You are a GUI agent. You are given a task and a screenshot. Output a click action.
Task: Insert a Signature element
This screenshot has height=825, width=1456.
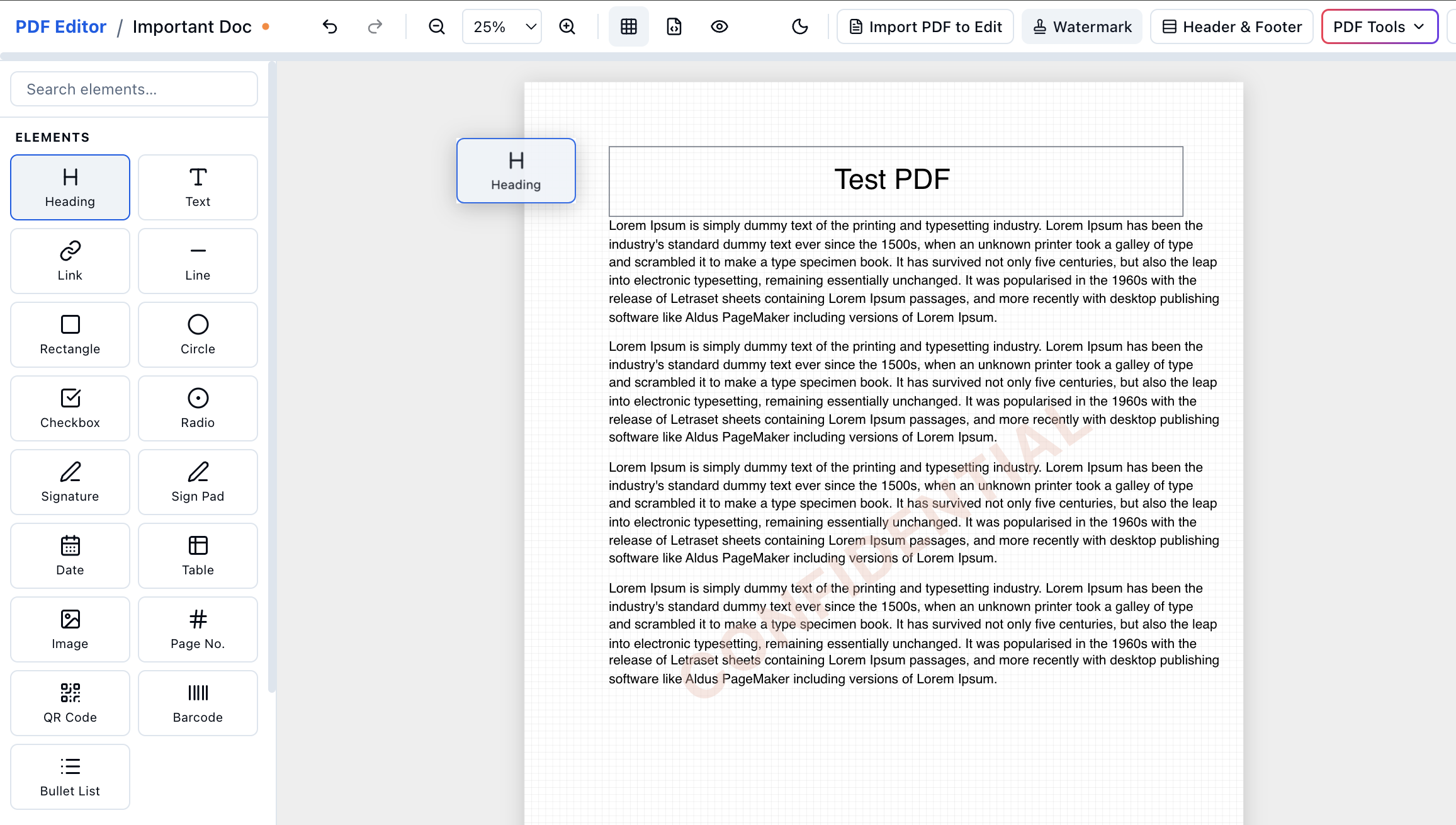click(70, 481)
